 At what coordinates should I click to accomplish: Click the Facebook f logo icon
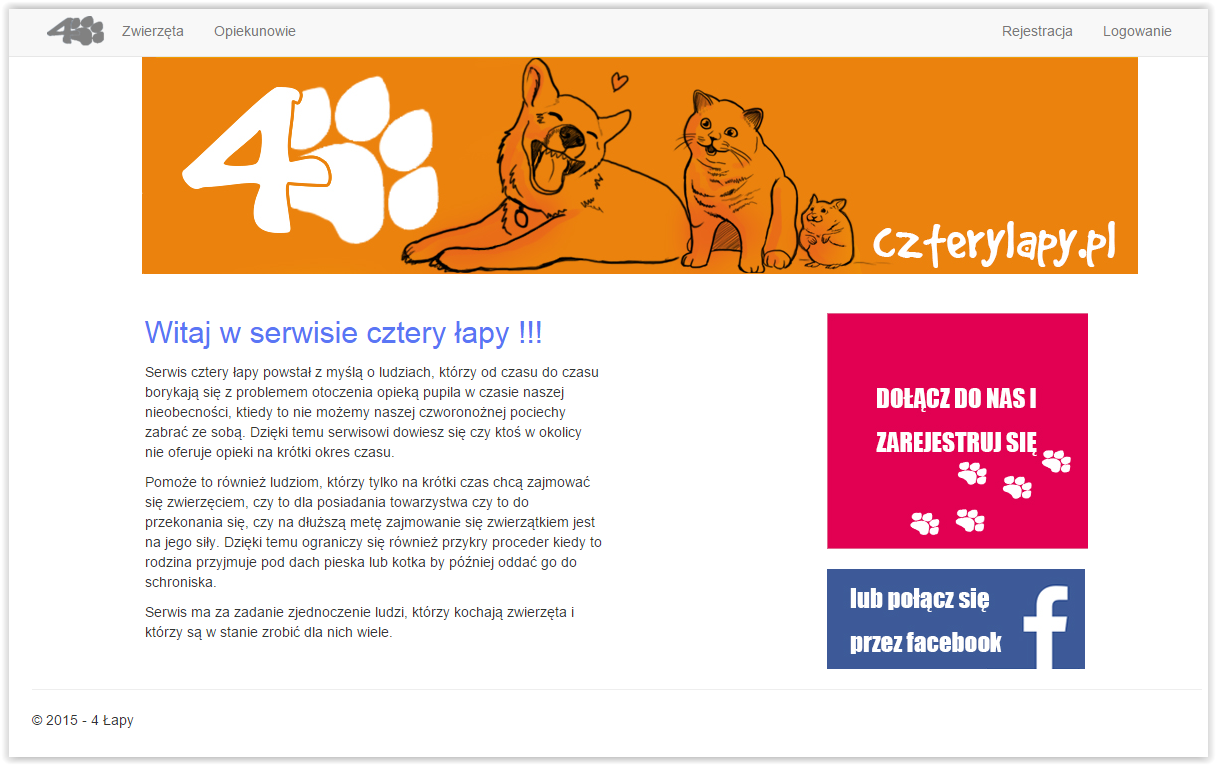[x=1046, y=627]
